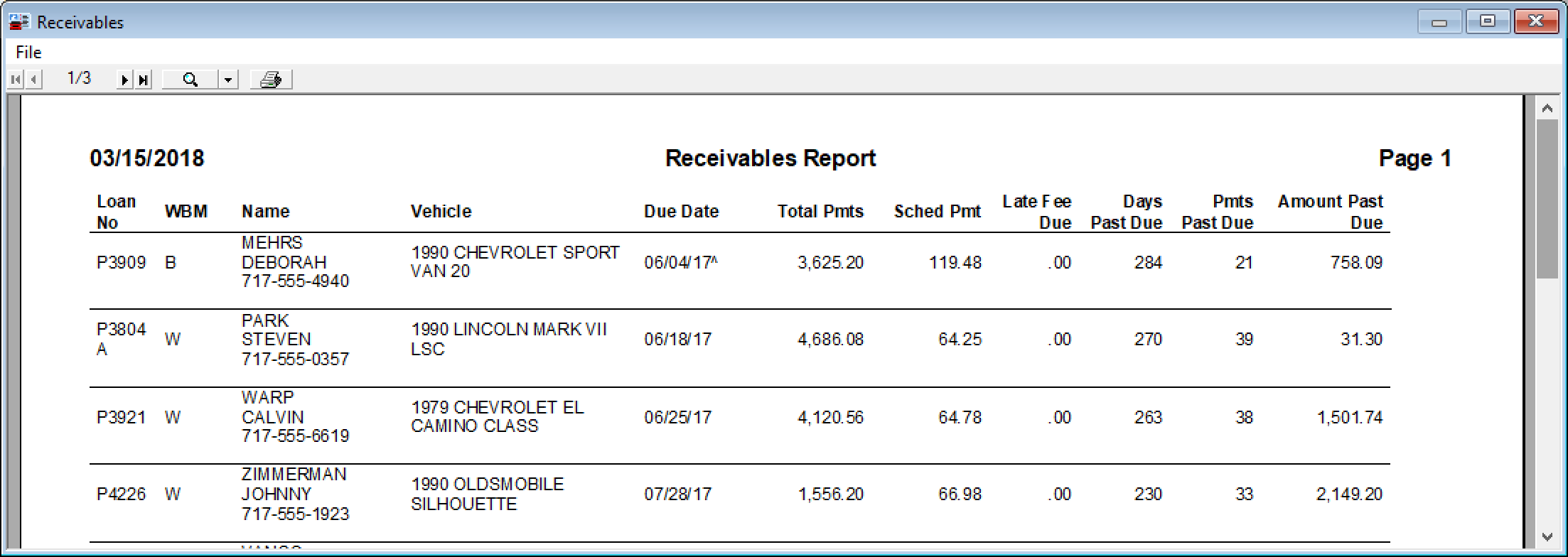Click the Days Past Due column header
This screenshot has width=1568, height=557.
1127,212
